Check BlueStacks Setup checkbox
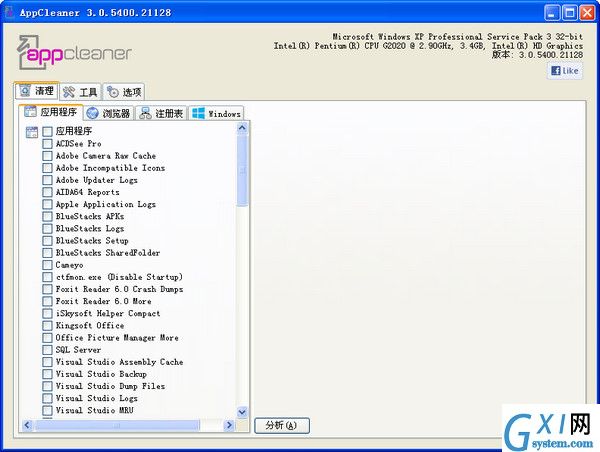Image resolution: width=600 pixels, height=452 pixels. tap(47, 241)
